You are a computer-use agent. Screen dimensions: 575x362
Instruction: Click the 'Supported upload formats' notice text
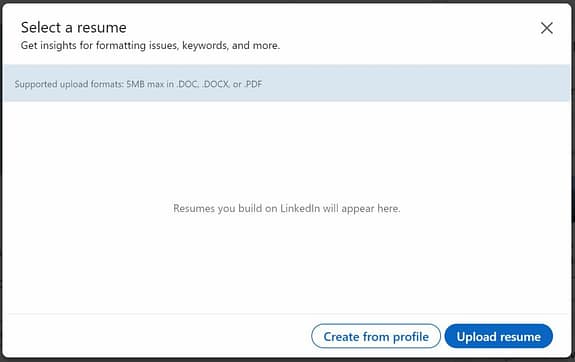(138, 84)
